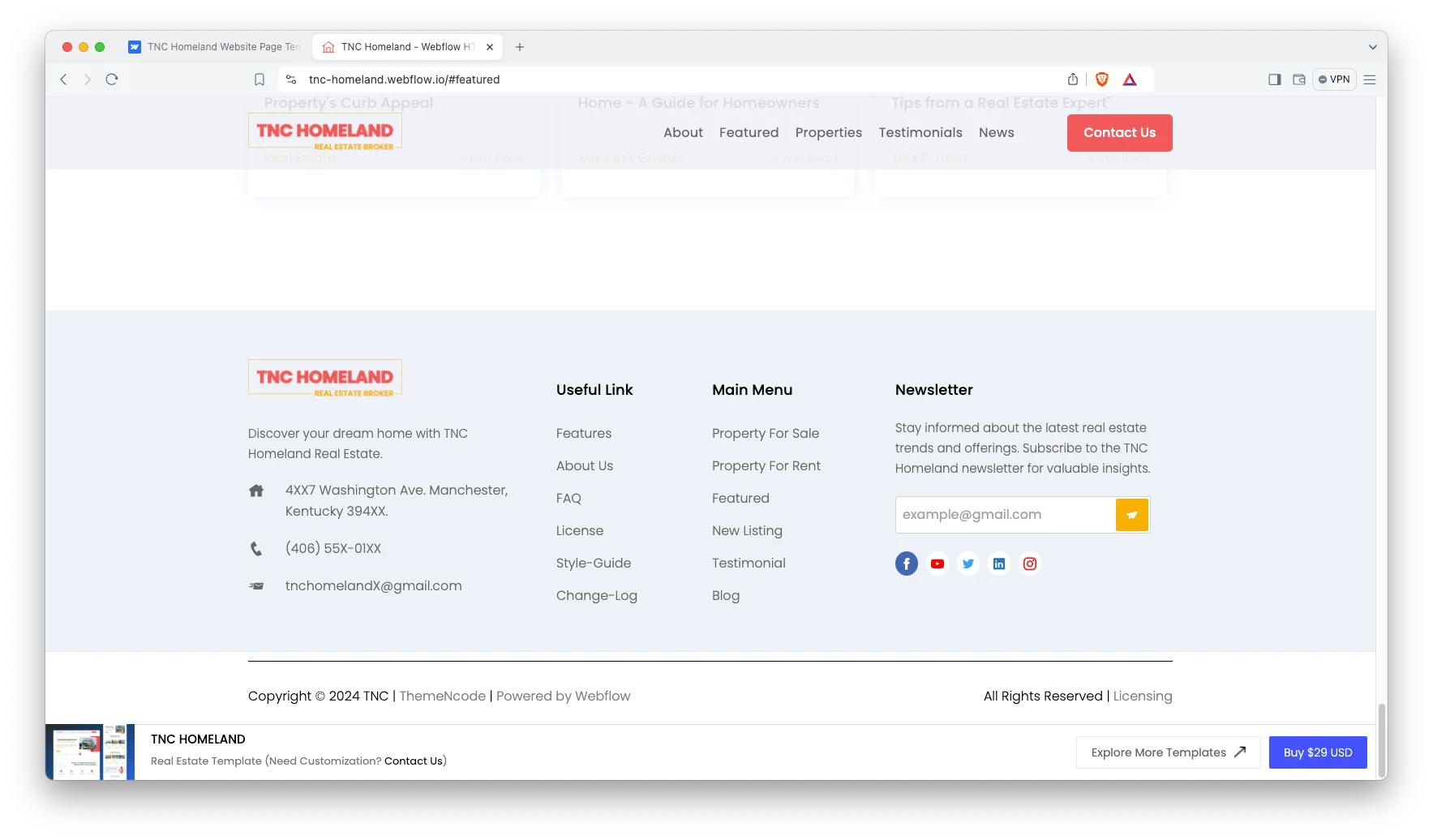Screen dimensions: 1433x840
Task: Expand the tab list chevron
Action: (1372, 47)
